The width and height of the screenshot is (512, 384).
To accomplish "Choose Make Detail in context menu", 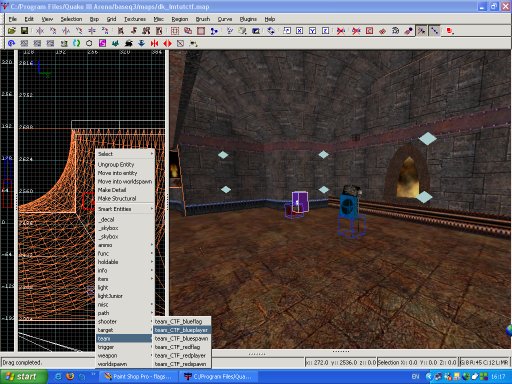I will point(125,190).
